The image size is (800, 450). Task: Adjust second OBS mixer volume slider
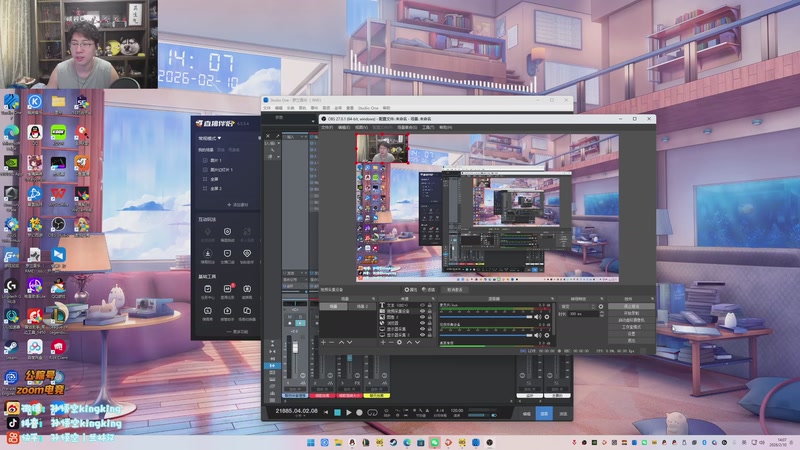(x=486, y=335)
